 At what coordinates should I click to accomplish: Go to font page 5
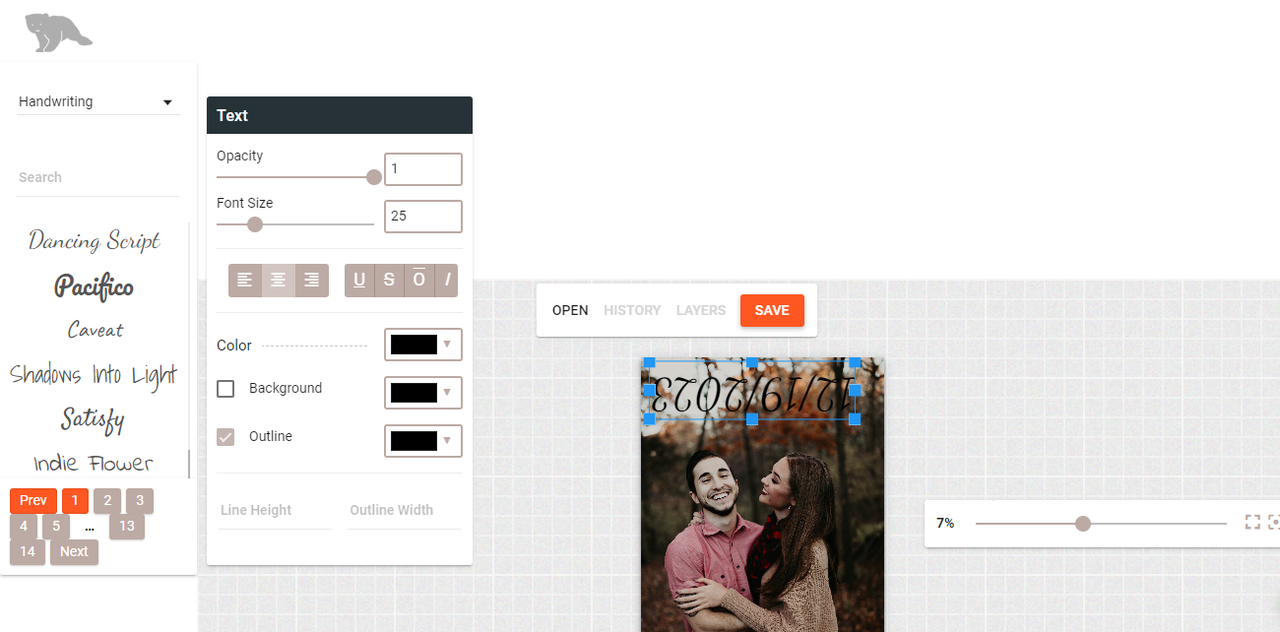56,526
